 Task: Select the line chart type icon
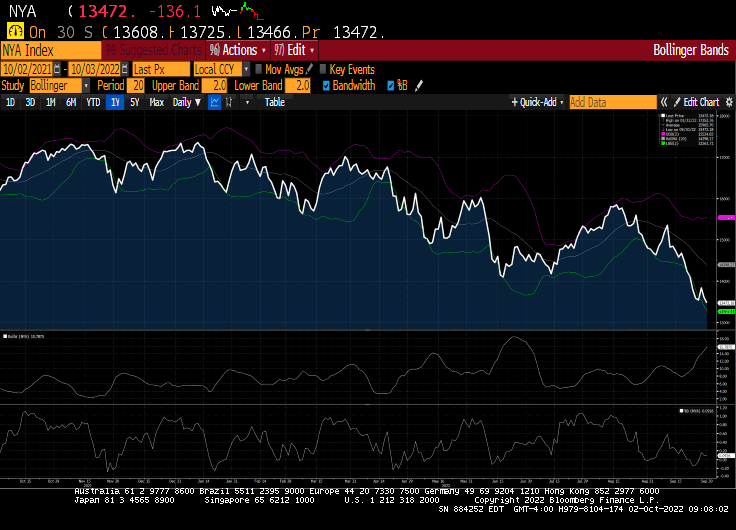click(215, 102)
